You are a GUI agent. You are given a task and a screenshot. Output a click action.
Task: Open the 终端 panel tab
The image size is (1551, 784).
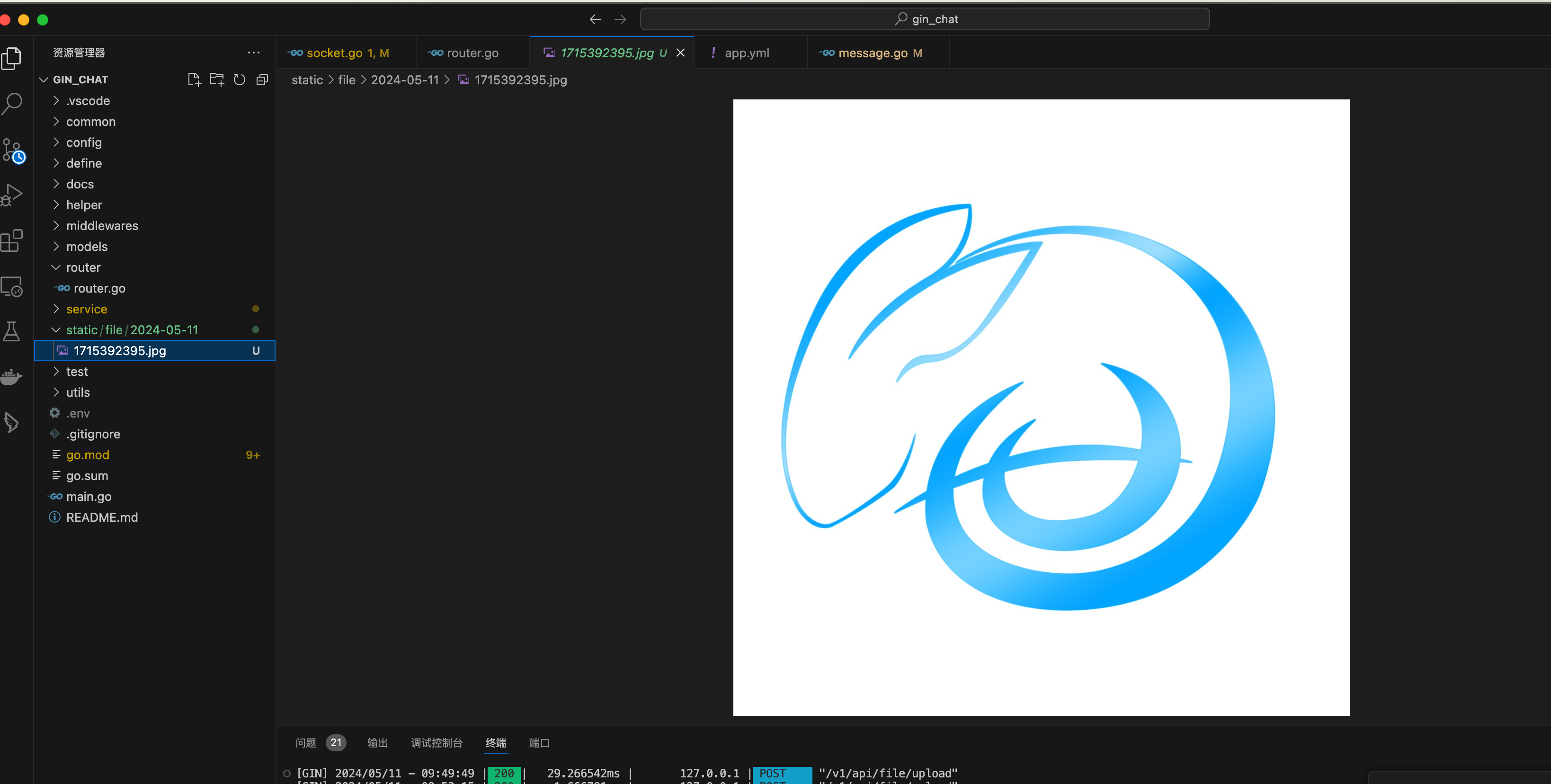[496, 742]
